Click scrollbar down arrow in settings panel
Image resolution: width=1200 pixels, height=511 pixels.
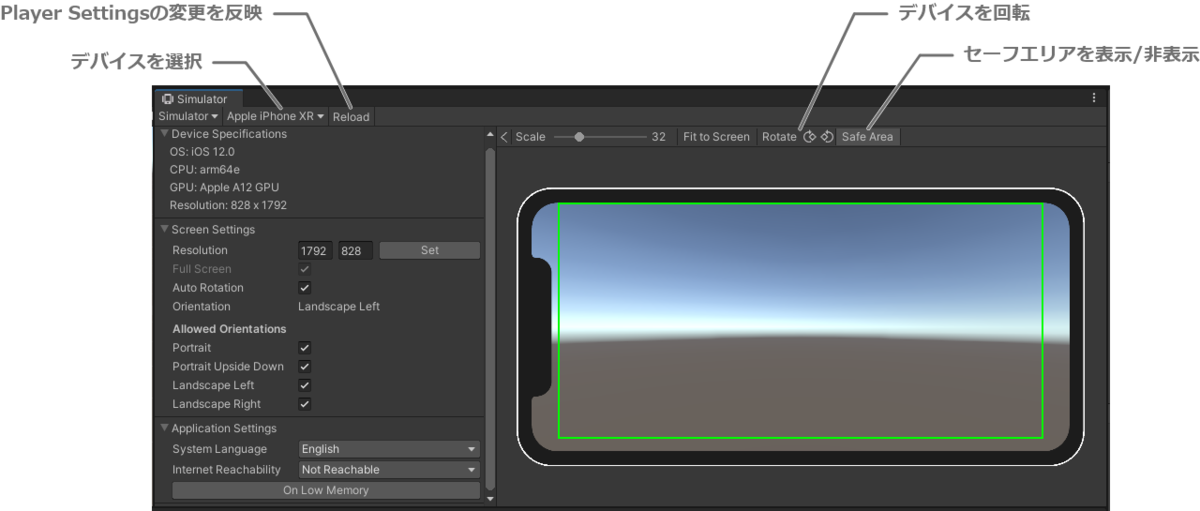pos(490,497)
